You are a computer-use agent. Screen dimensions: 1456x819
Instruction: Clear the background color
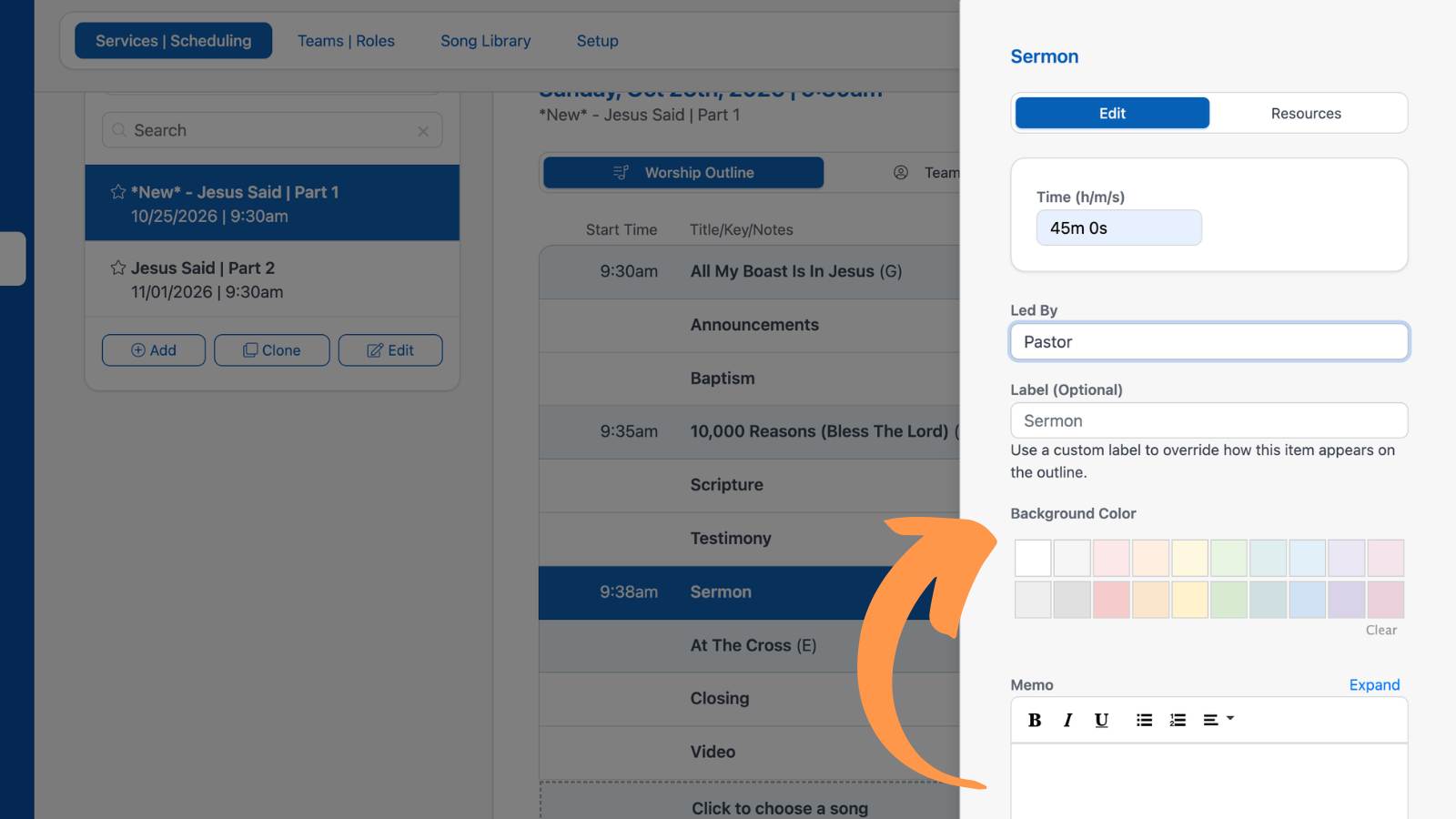pos(1381,631)
